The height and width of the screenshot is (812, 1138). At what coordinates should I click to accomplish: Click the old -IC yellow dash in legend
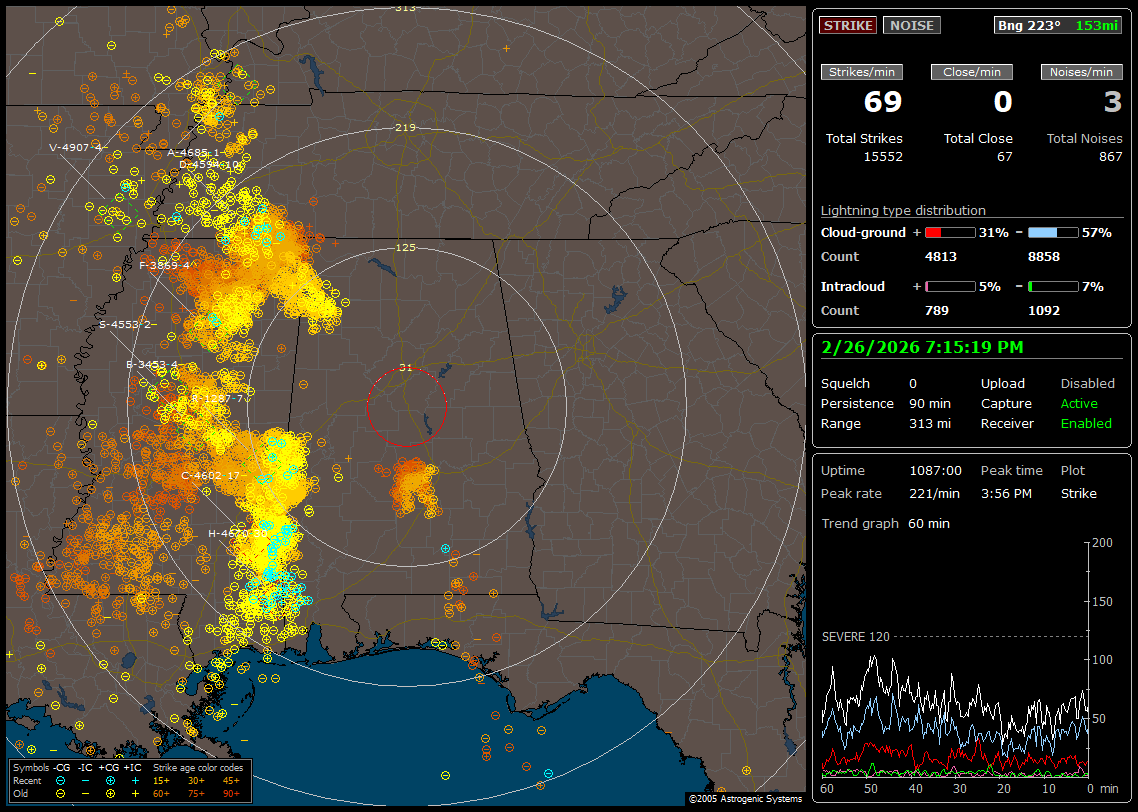85,793
